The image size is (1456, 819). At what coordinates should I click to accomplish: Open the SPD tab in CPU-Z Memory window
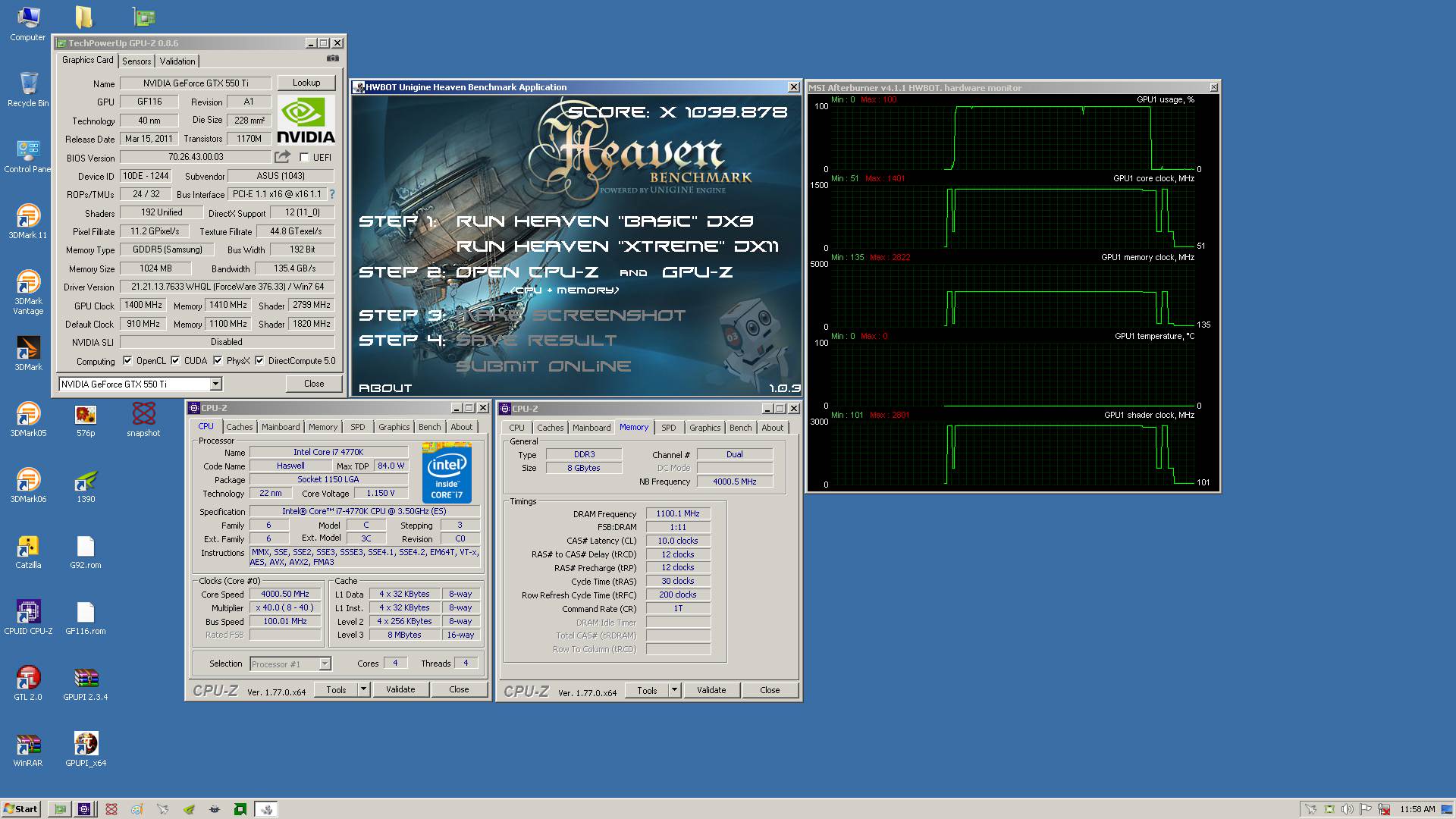pyautogui.click(x=668, y=428)
